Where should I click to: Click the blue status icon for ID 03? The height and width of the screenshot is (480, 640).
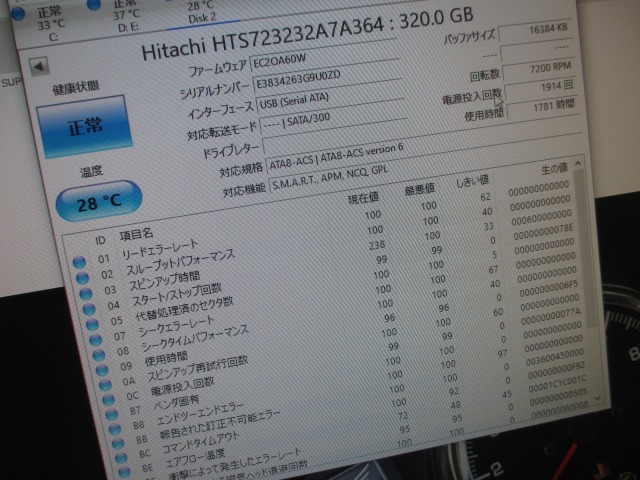coord(85,293)
